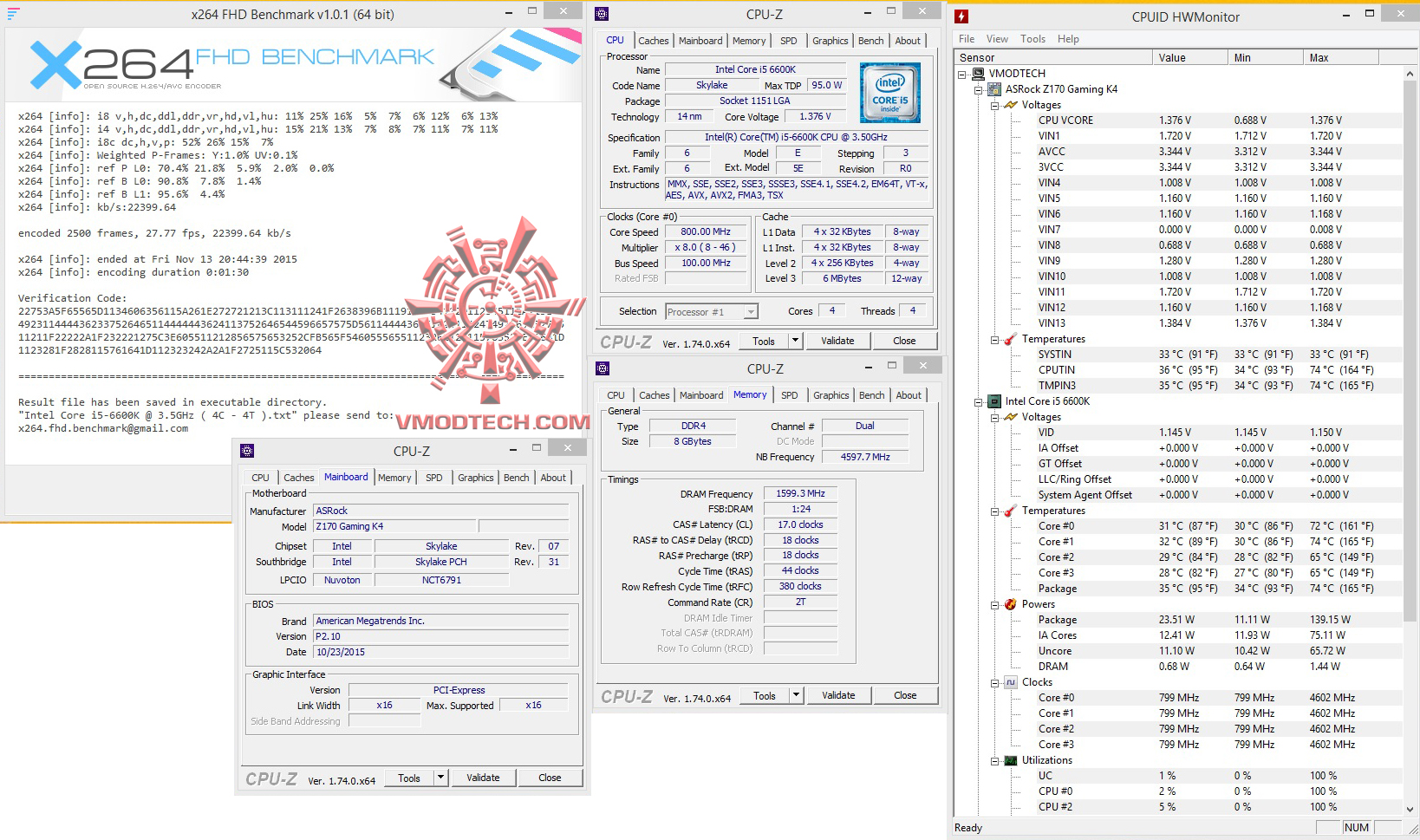Click Close button in the CPU-Z Memory window
The height and width of the screenshot is (840, 1420).
point(905,695)
